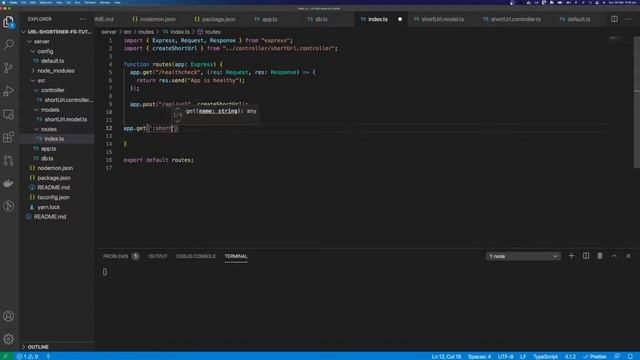Click the Split Terminal icon
This screenshot has height=360, width=640.
pyautogui.click(x=586, y=256)
